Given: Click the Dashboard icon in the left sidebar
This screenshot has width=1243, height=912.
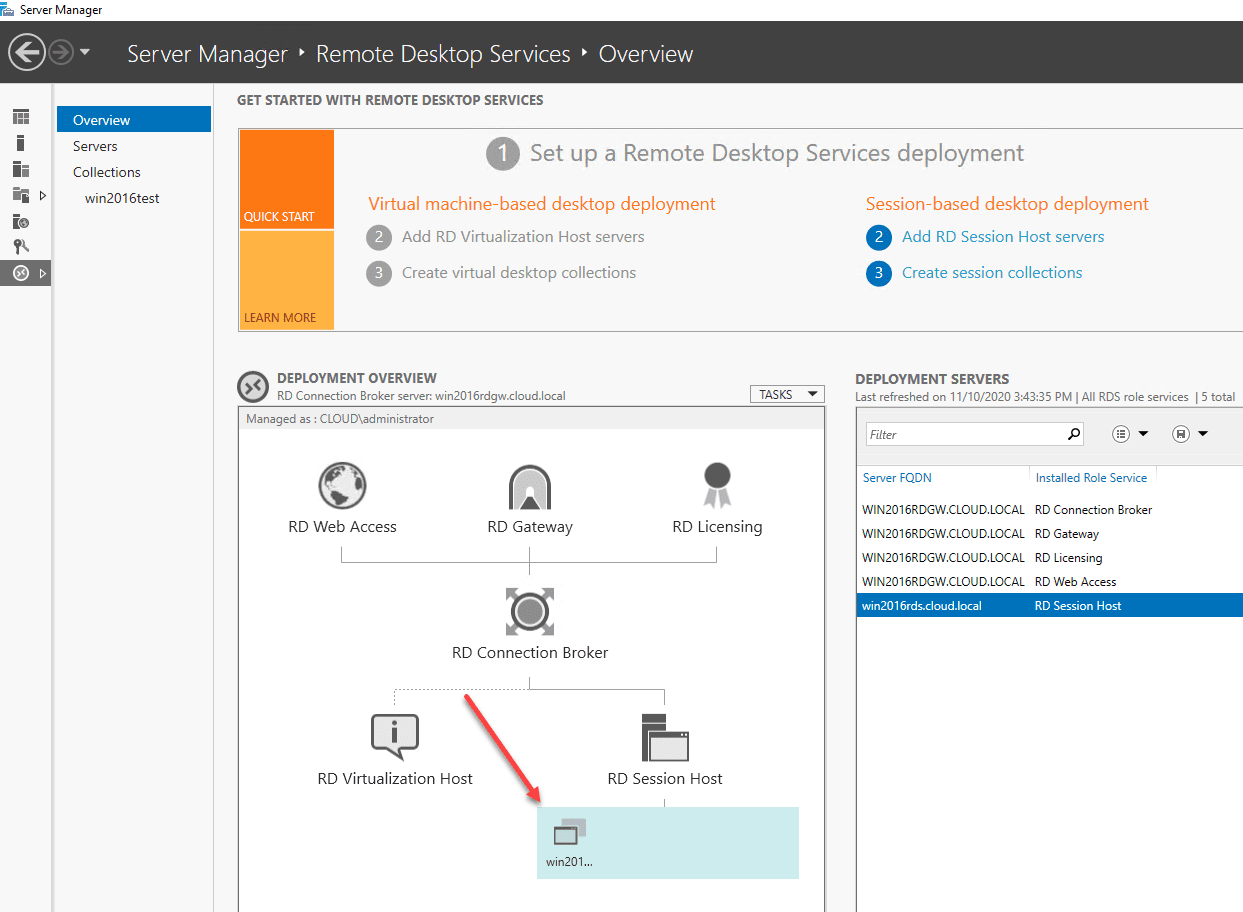Looking at the screenshot, I should tap(21, 116).
